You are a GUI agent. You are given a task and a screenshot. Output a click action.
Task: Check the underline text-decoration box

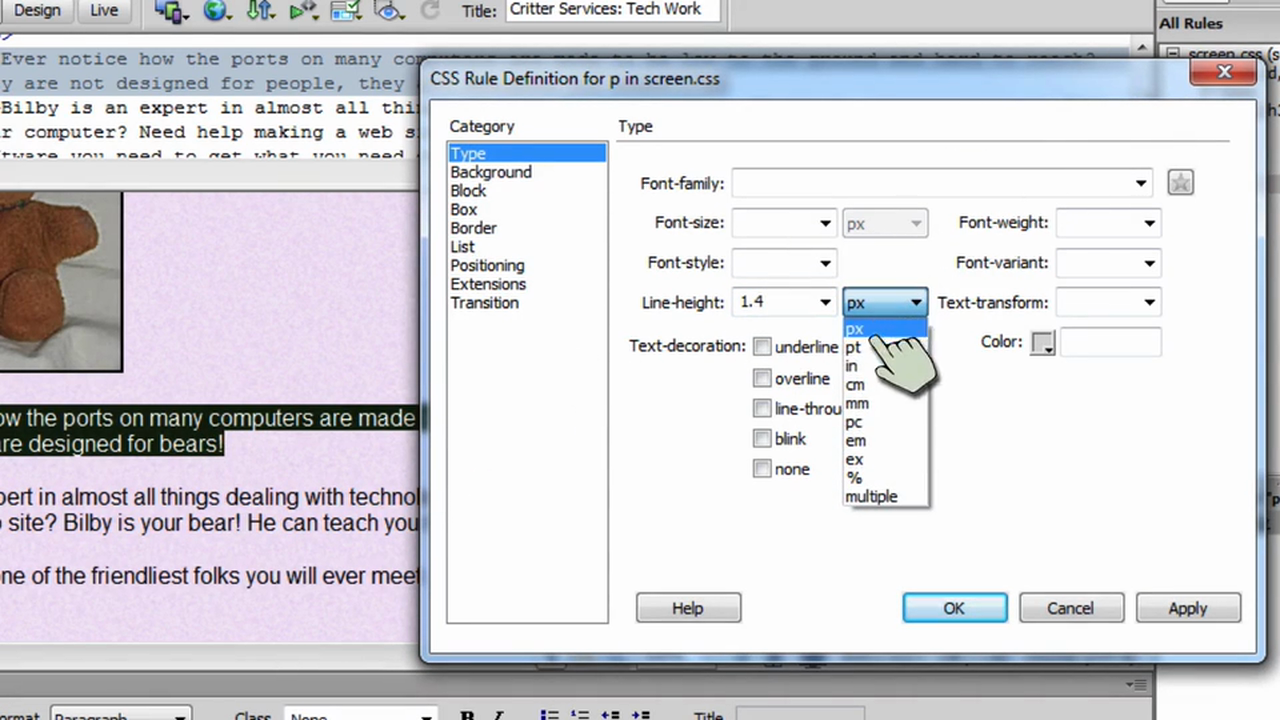tap(762, 347)
